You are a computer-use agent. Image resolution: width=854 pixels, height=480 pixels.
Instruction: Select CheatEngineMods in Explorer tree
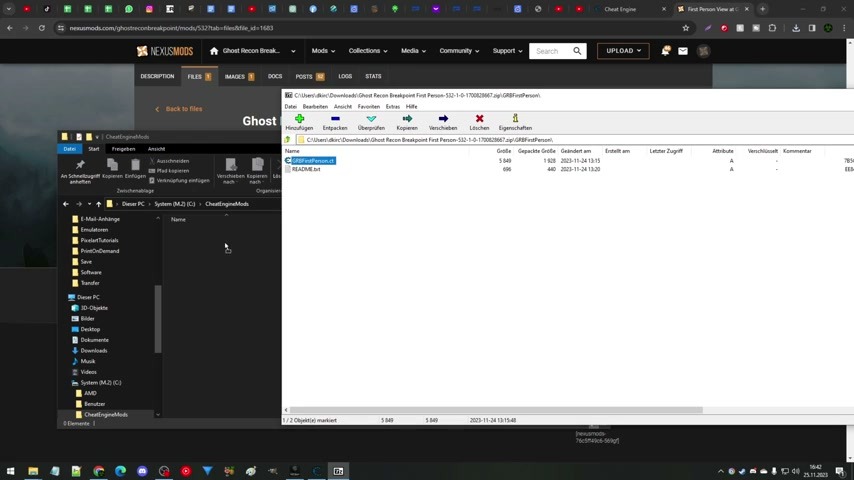106,415
